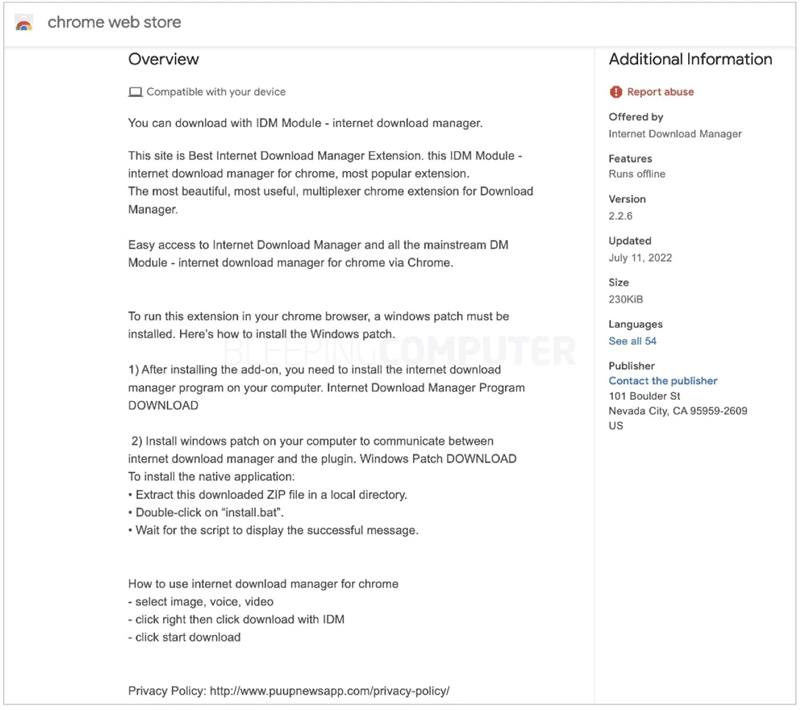This screenshot has height=710, width=800.
Task: Select the Overview section heading
Action: tap(163, 60)
